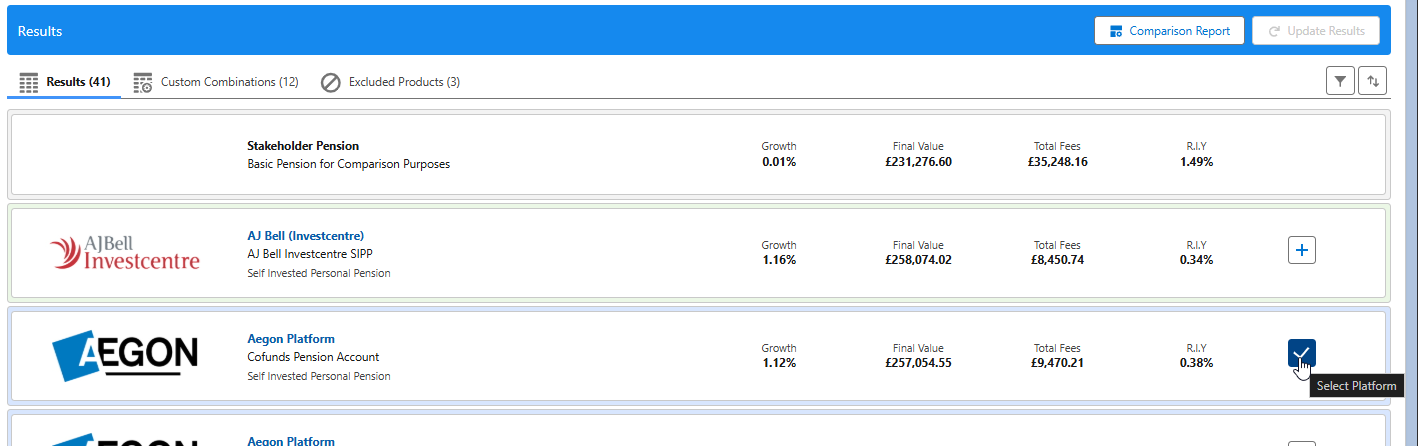Screen dimensions: 1418x446
Task: Click final value £257,054.55
Action: pyautogui.click(x=918, y=363)
